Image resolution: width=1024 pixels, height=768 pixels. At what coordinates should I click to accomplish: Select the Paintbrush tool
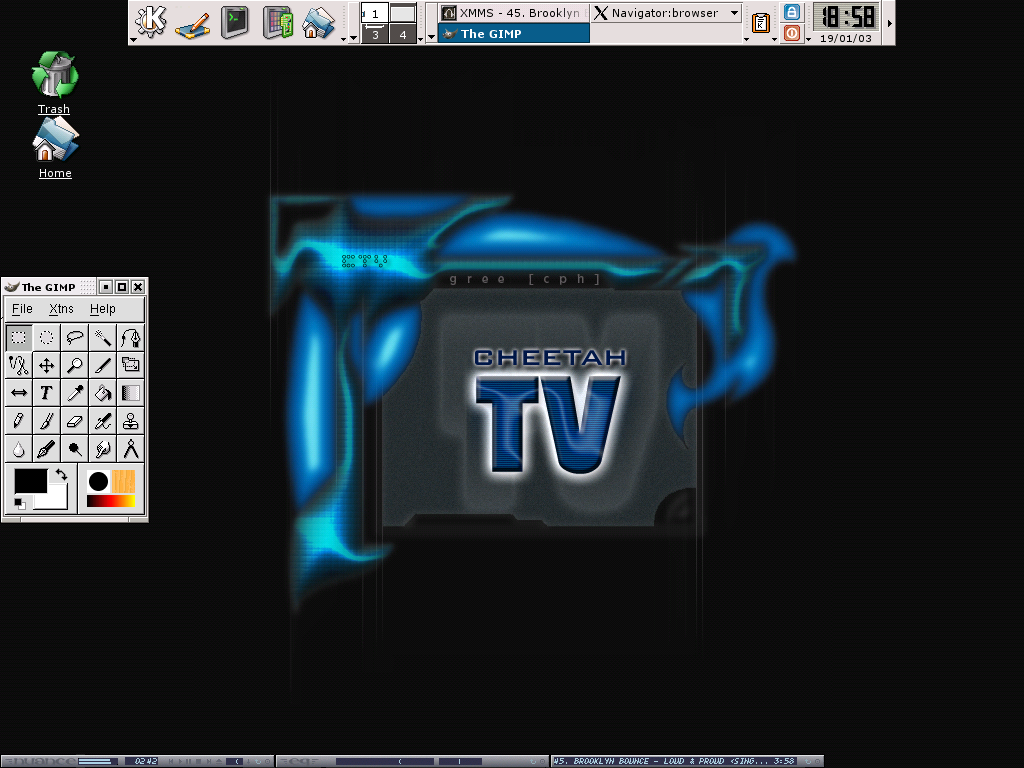46,421
